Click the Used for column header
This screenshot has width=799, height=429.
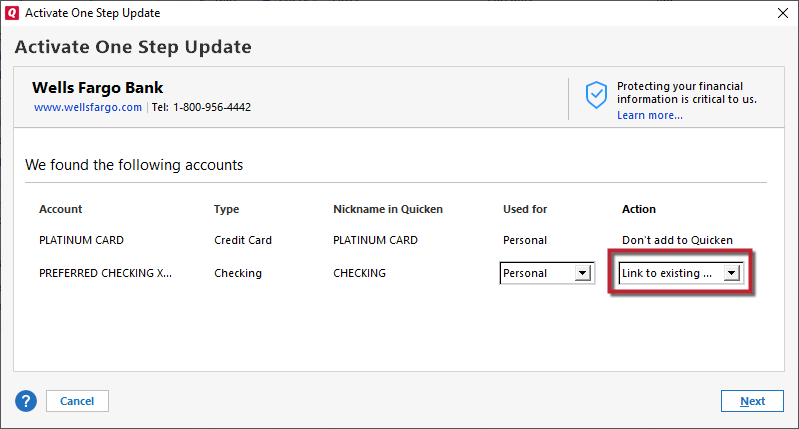click(x=525, y=209)
